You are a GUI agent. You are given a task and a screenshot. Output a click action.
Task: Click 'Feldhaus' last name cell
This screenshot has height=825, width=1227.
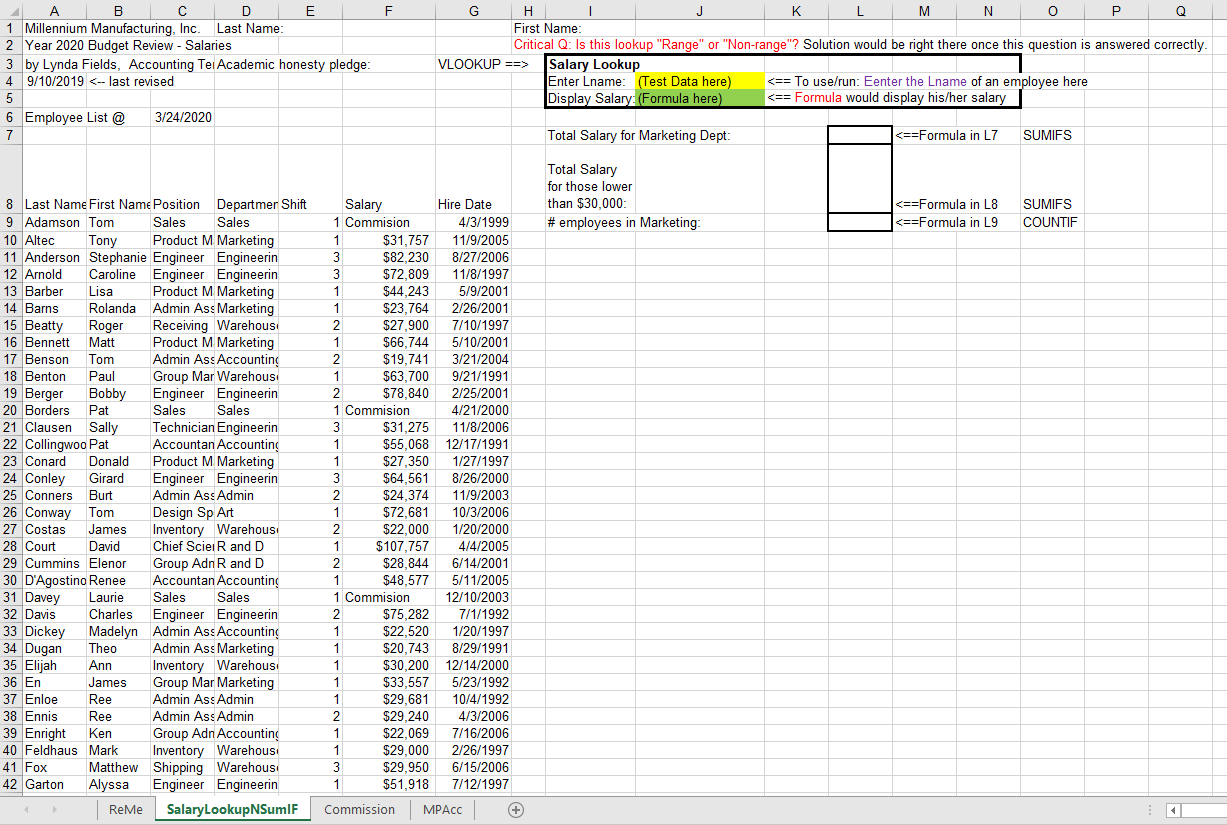pyautogui.click(x=54, y=750)
